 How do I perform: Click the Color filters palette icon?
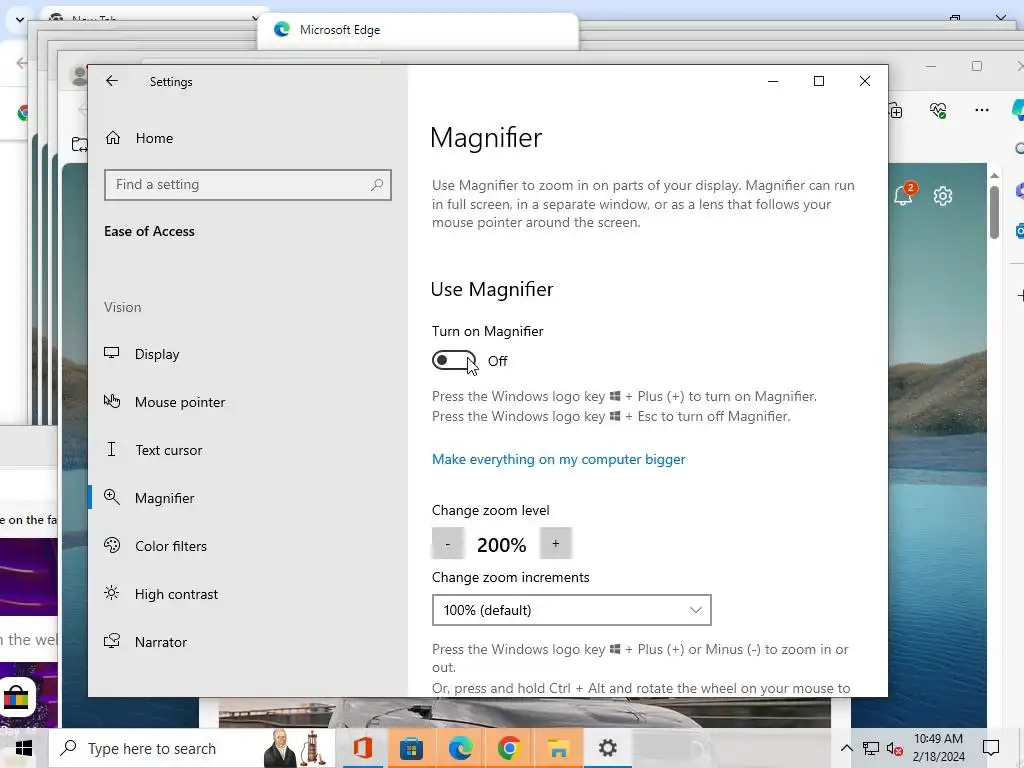[112, 545]
